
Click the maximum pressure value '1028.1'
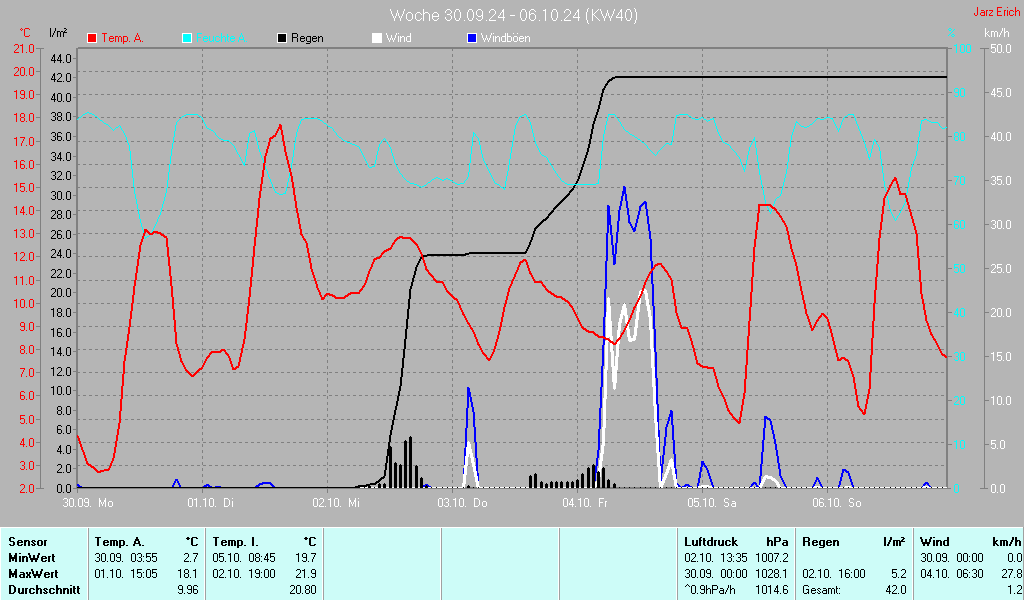(772, 574)
